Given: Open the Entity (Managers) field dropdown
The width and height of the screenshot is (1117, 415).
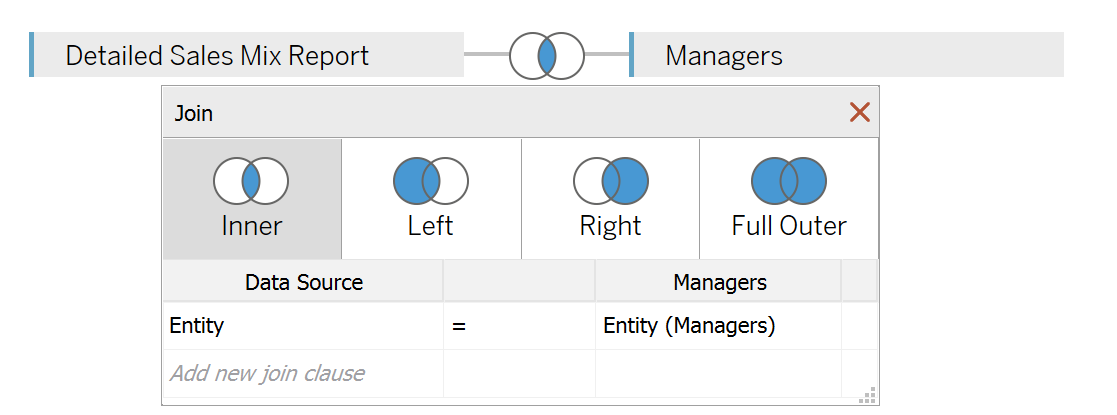Looking at the screenshot, I should pyautogui.click(x=718, y=326).
